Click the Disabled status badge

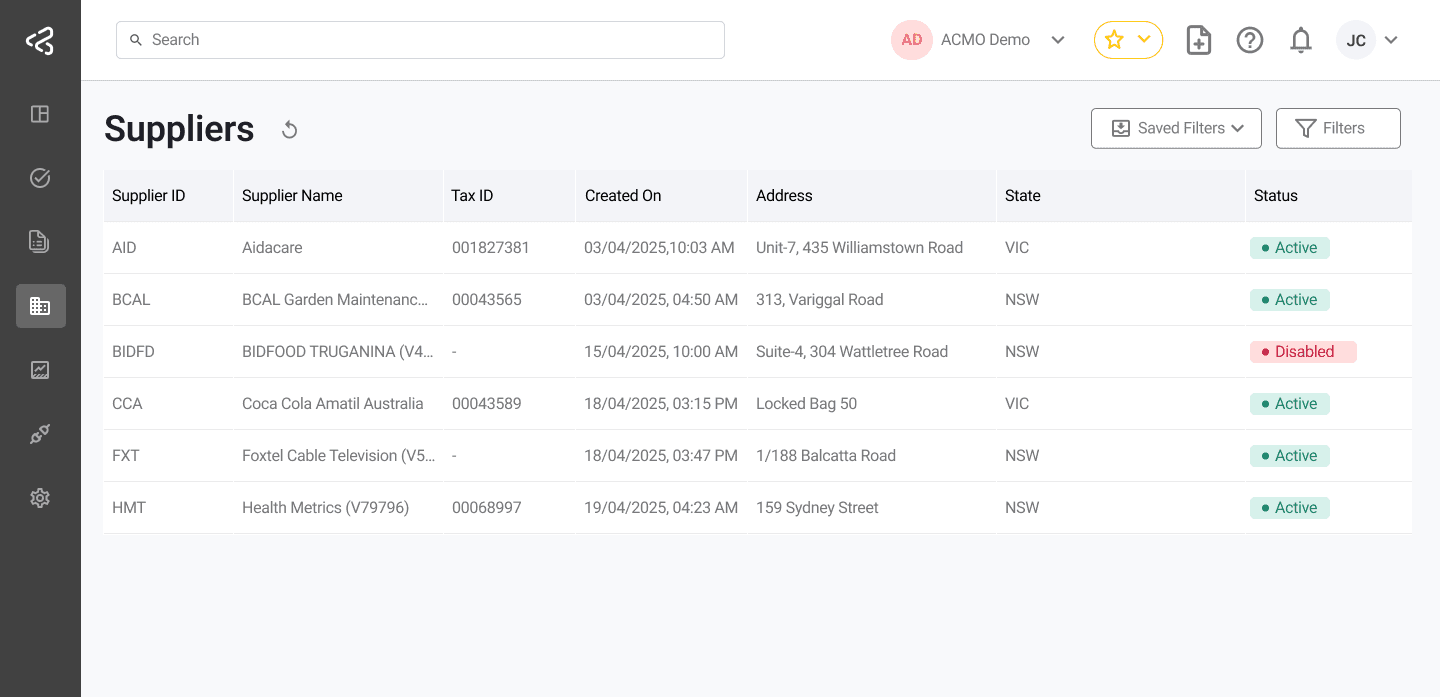1303,352
